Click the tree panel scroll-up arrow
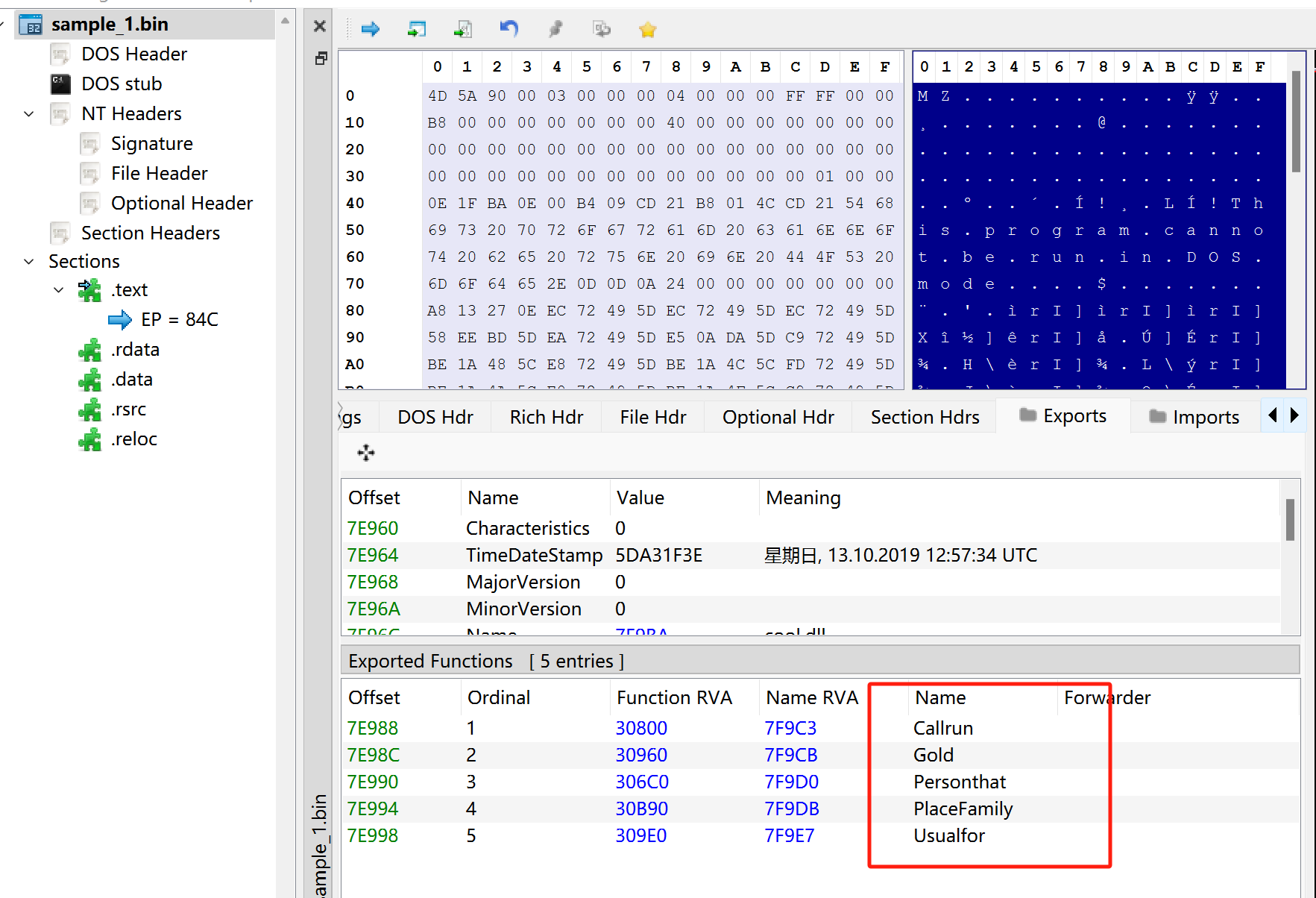This screenshot has height=898, width=1316. click(x=285, y=22)
